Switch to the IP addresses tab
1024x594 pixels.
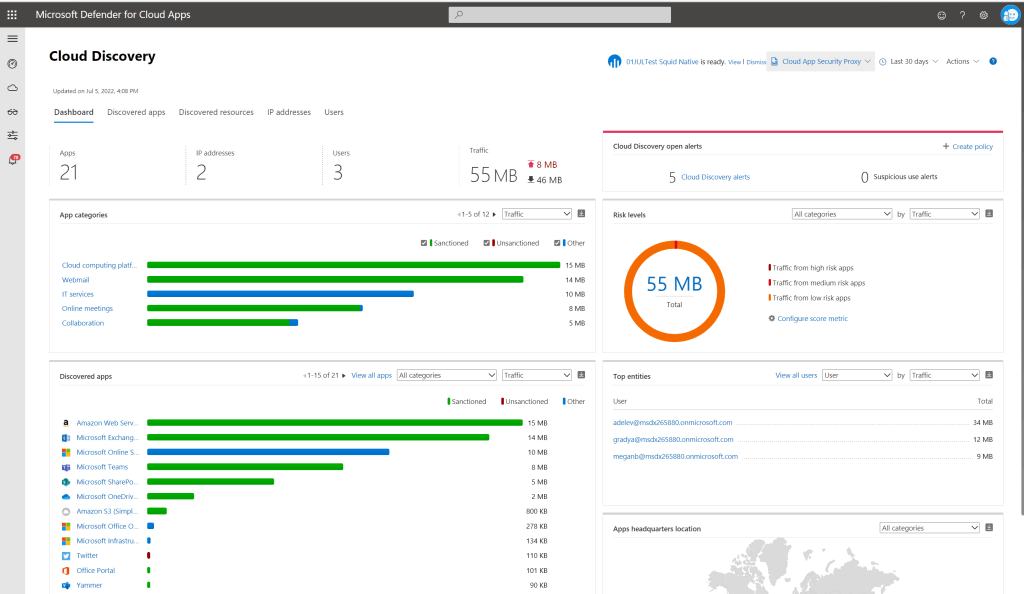(x=289, y=112)
